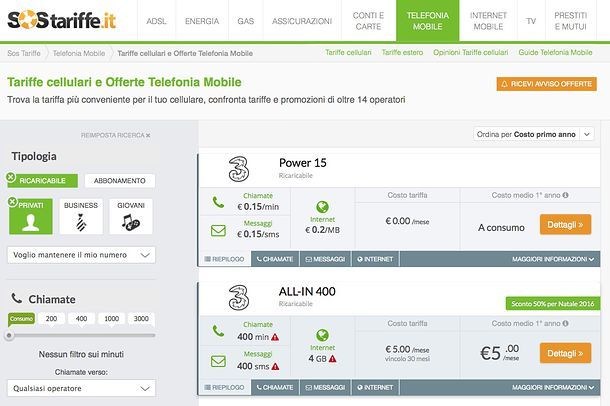Switch to Riepilogo tab in Power 15 card

click(224, 259)
